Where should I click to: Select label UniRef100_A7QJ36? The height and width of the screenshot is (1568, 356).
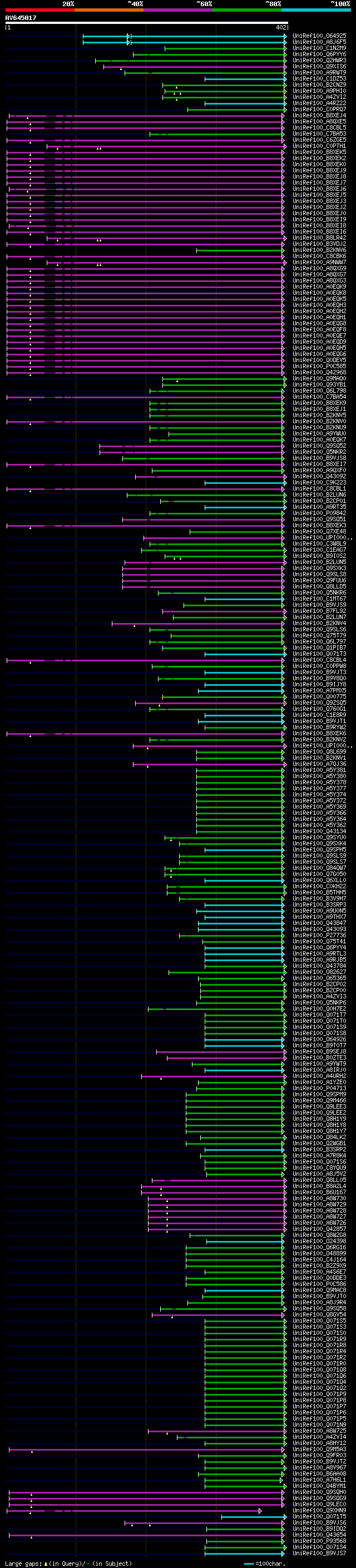coord(319,764)
